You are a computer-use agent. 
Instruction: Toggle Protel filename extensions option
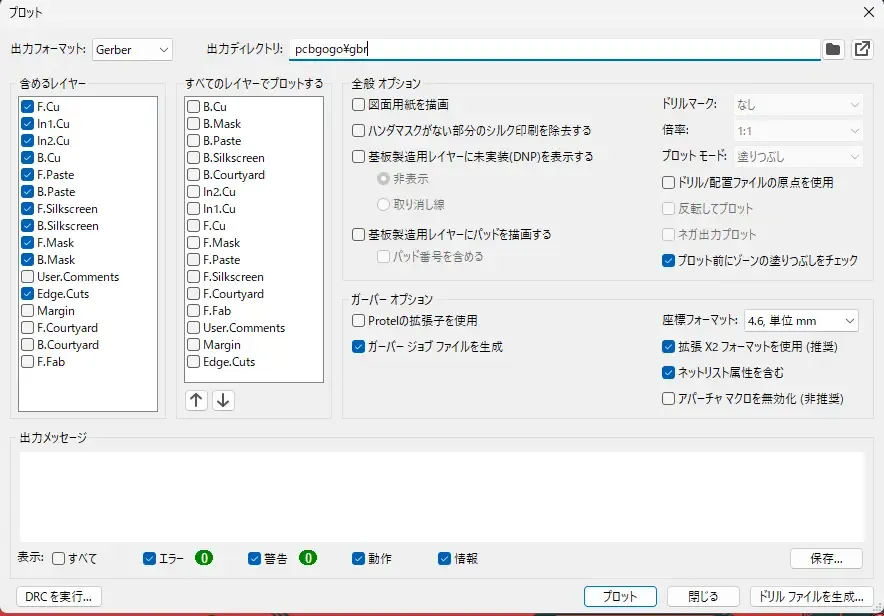pos(359,321)
